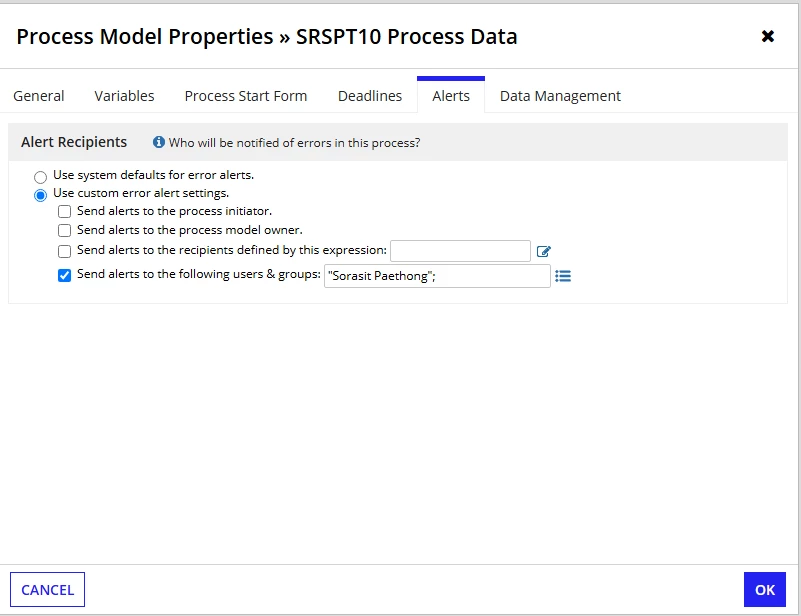Switch to the Variables tab
The width and height of the screenshot is (801, 616).
(x=124, y=96)
